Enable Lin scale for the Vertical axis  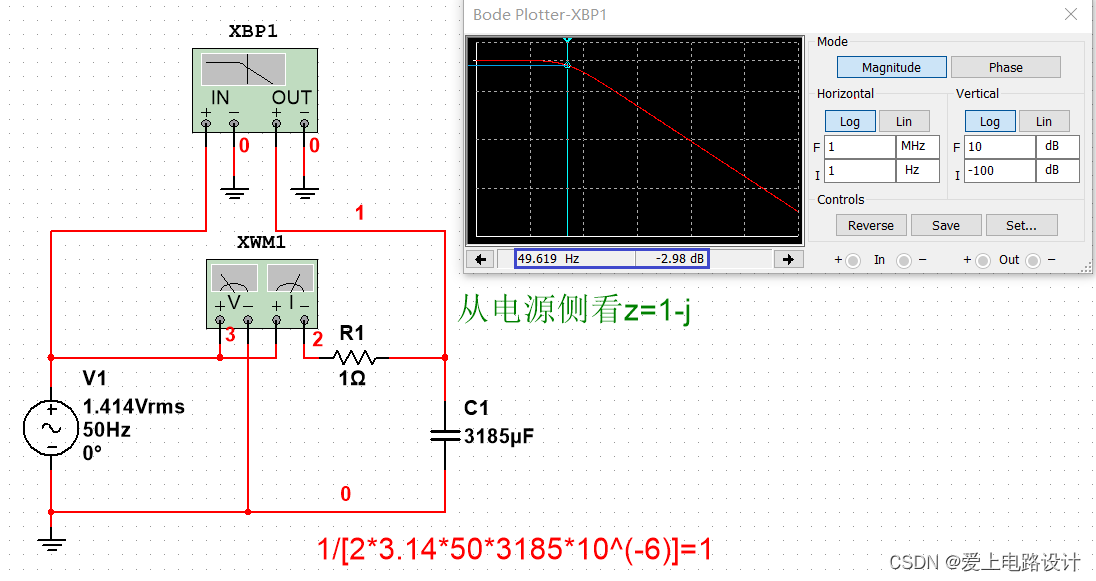coord(1043,120)
